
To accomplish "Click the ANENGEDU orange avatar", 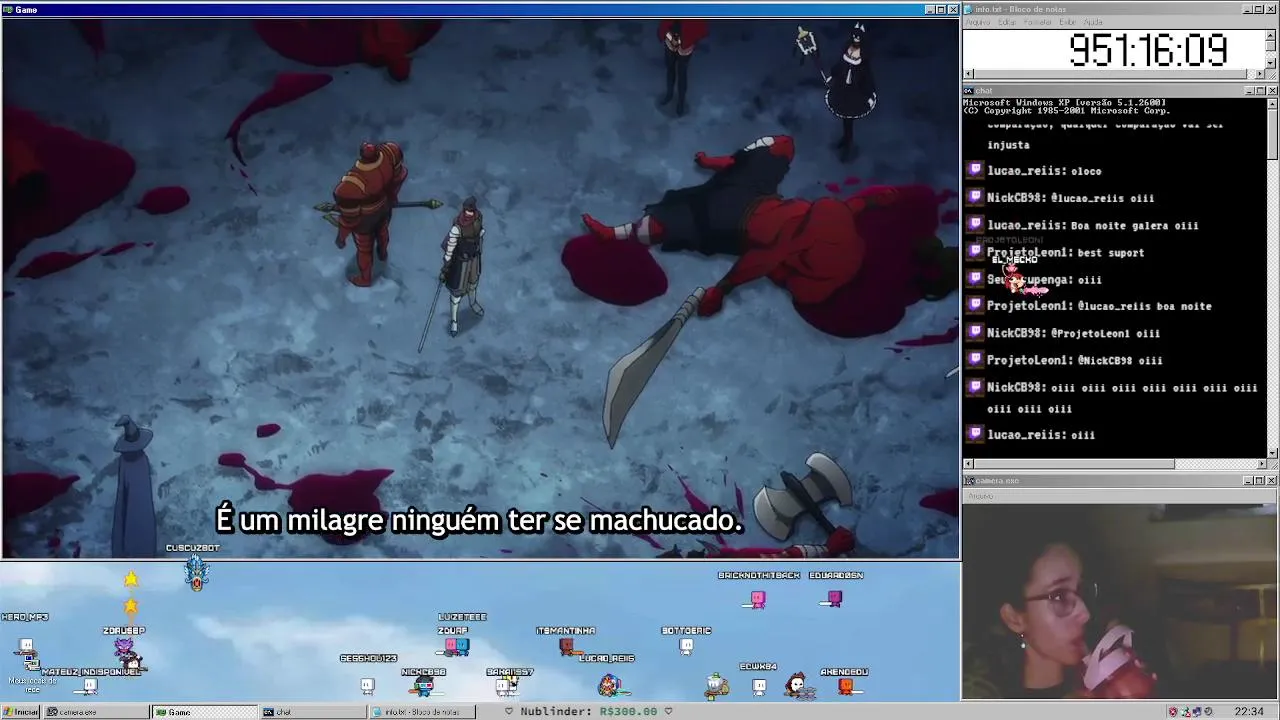I will pos(846,686).
